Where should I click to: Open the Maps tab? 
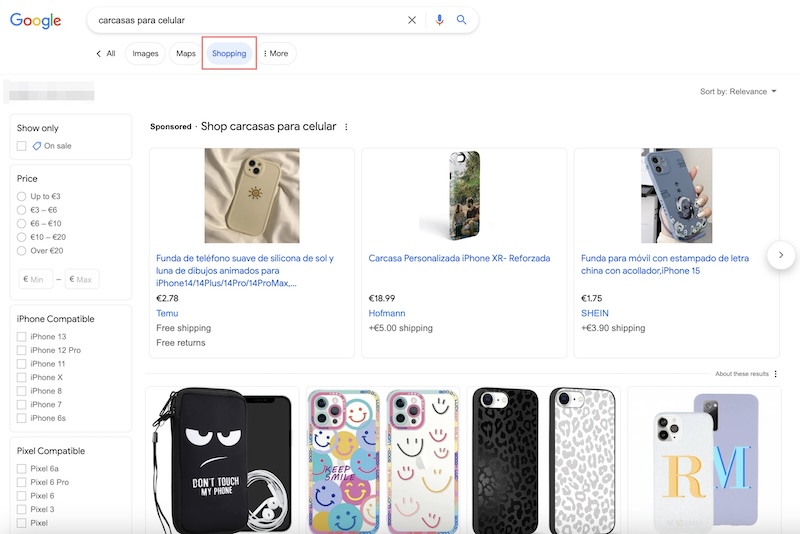tap(186, 54)
